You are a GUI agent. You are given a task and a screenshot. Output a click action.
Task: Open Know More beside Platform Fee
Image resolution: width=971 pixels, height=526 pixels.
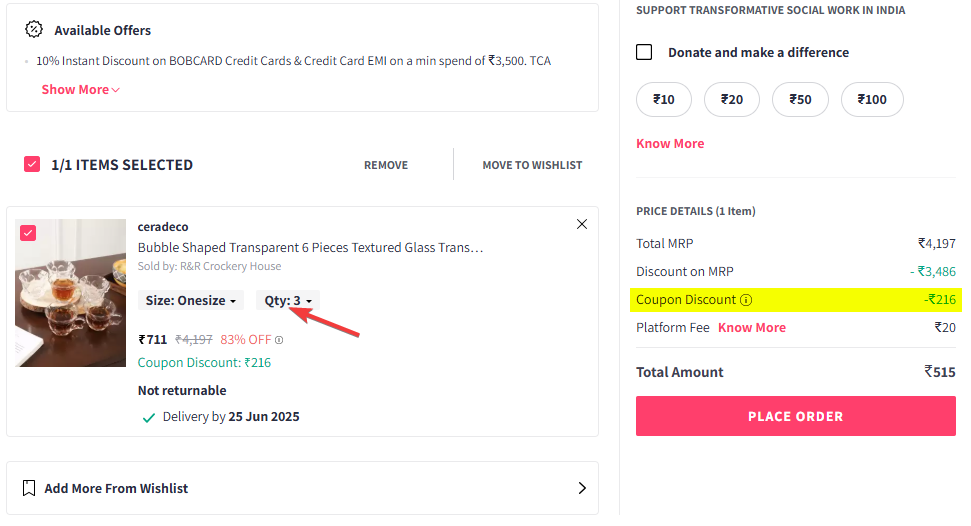pos(752,328)
